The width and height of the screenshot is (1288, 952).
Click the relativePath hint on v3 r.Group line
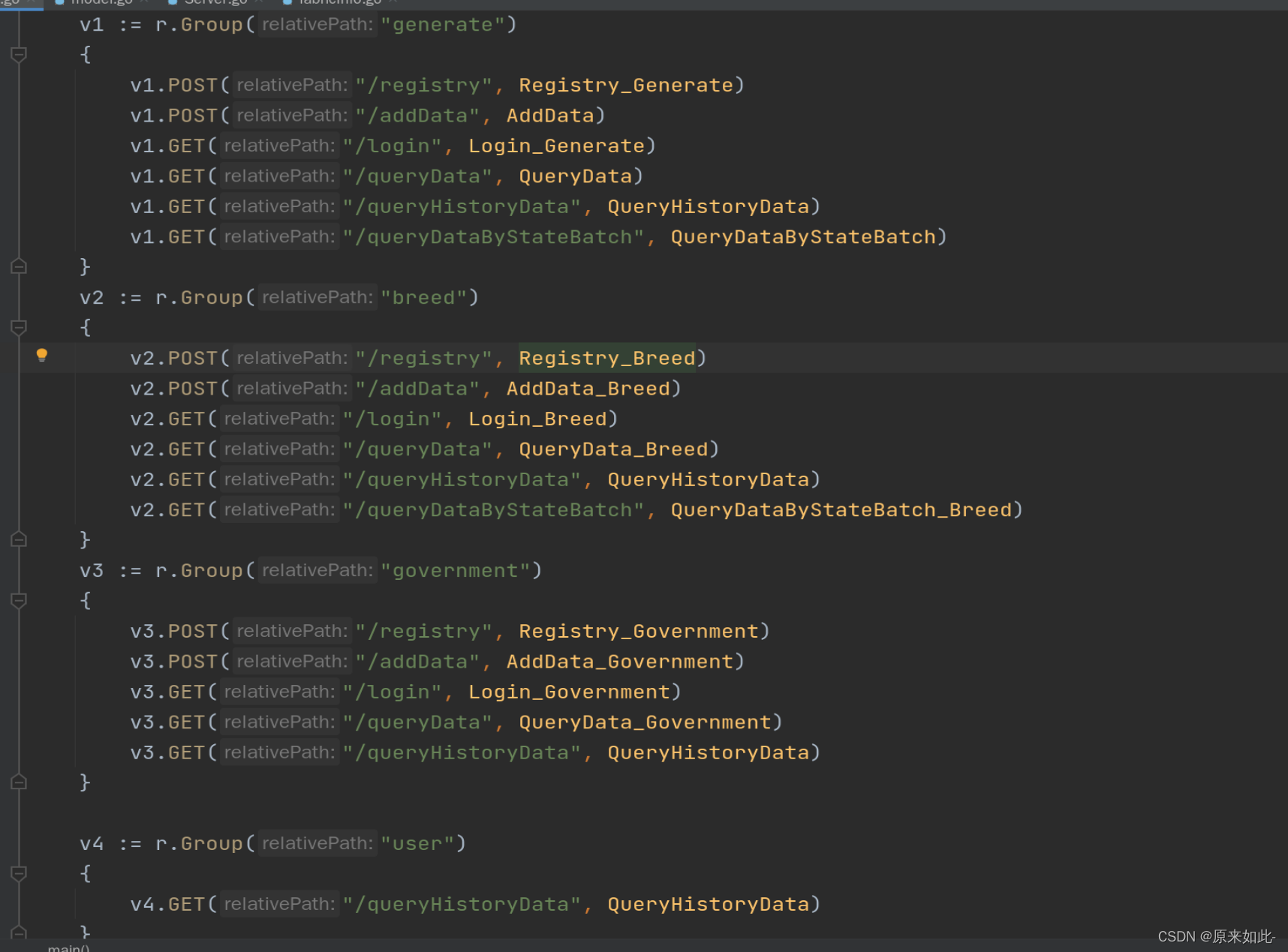pos(317,571)
